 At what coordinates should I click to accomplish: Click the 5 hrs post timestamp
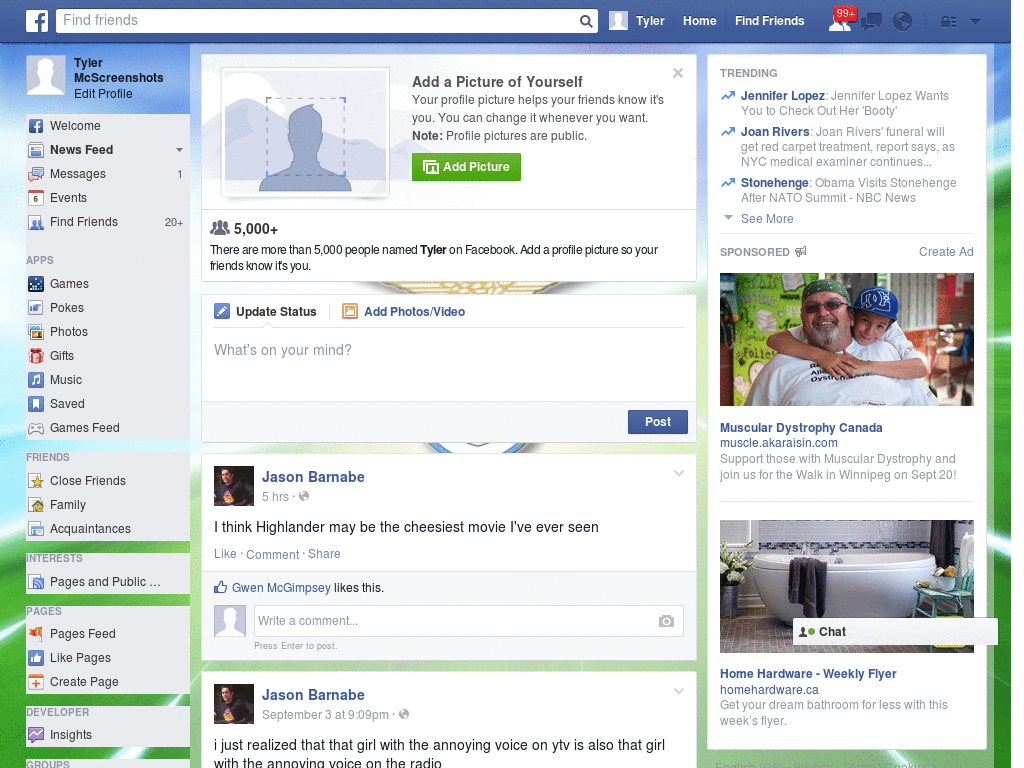coord(275,497)
